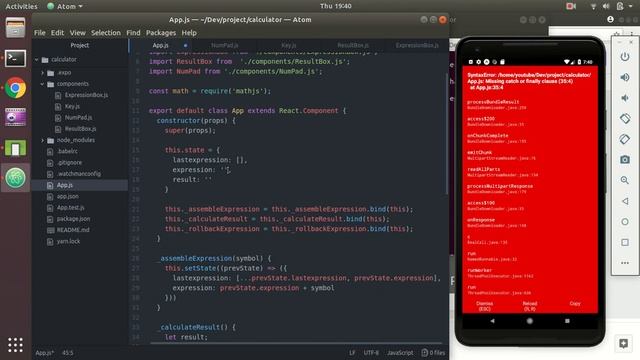Click the editor's horizontal scrollbar

(x=296, y=343)
